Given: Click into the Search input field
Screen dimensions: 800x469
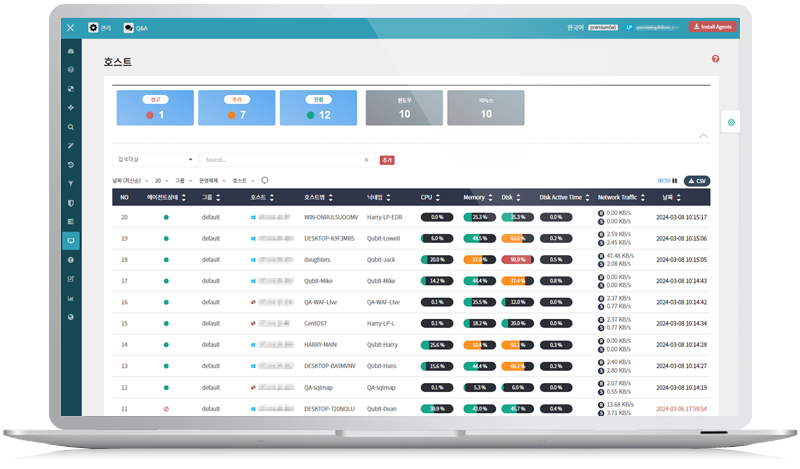Looking at the screenshot, I should [x=280, y=159].
